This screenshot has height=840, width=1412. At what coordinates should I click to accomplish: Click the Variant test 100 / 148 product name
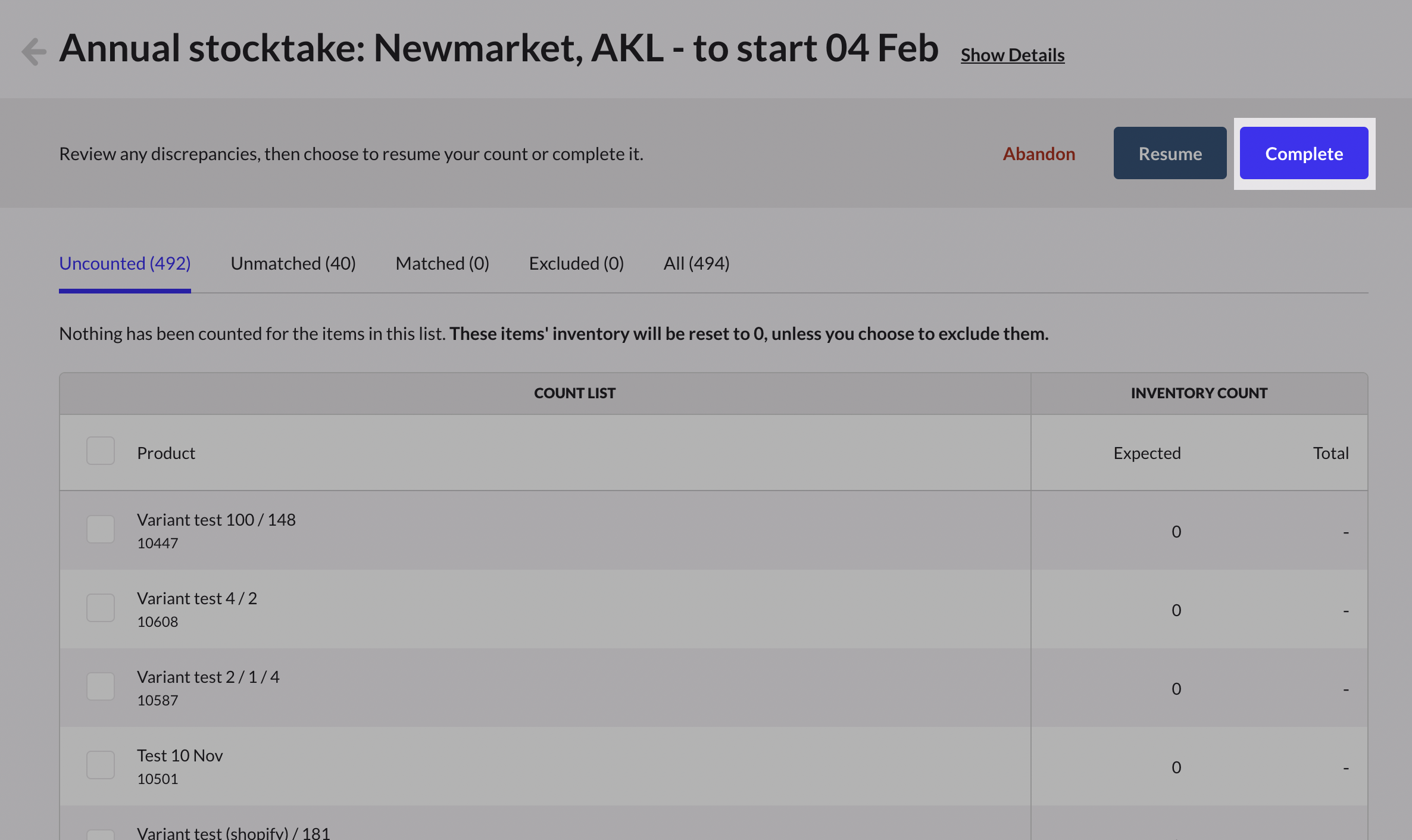(216, 520)
